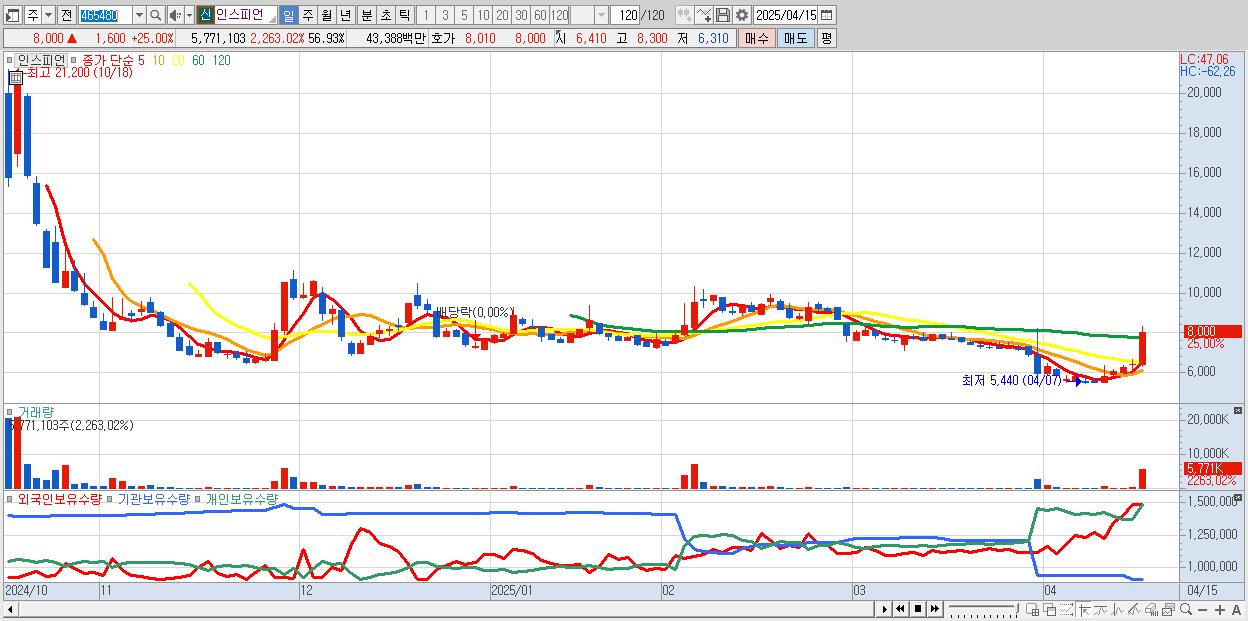The width and height of the screenshot is (1248, 621).
Task: Choose the 120 interval button
Action: click(x=559, y=15)
